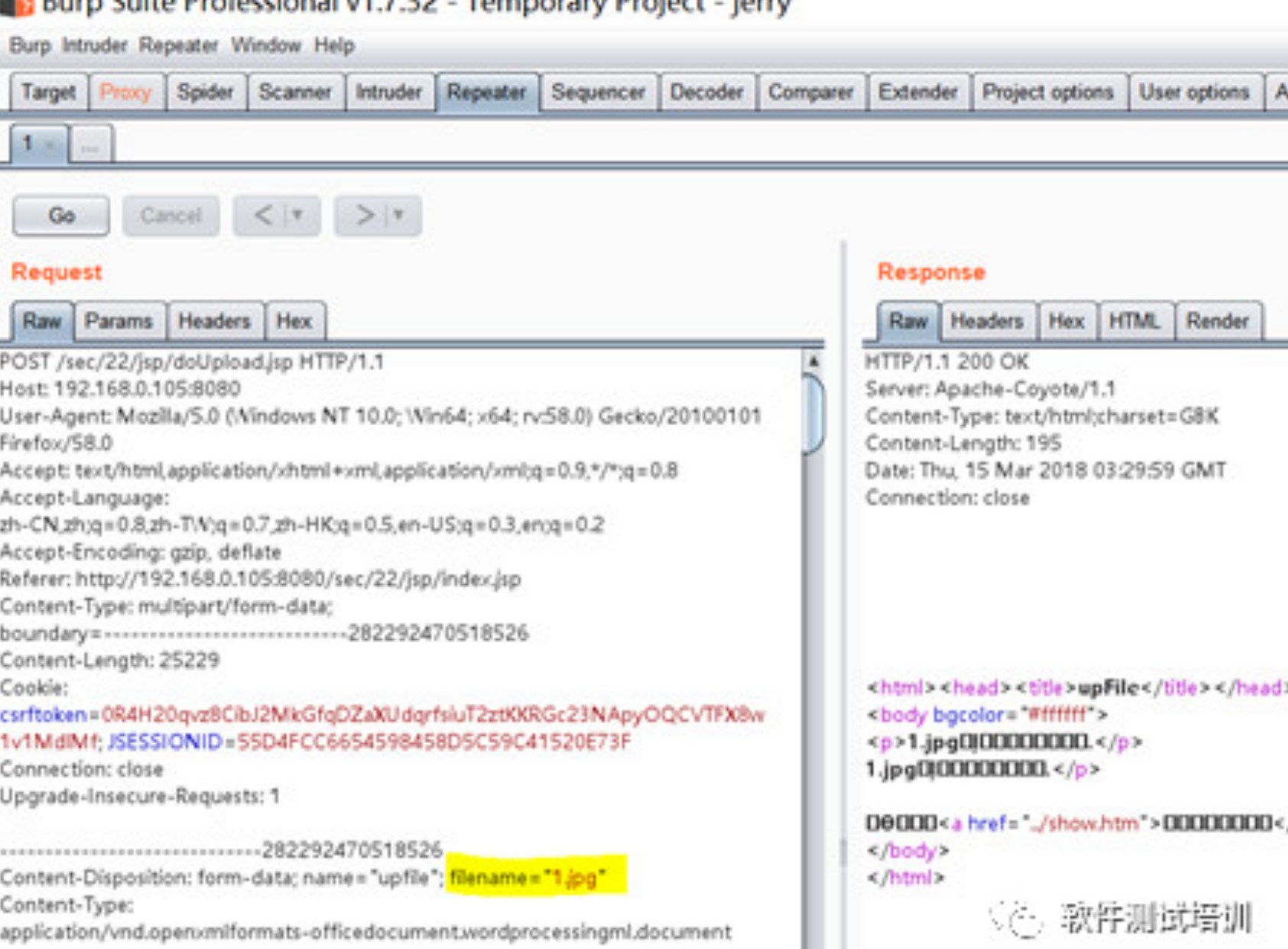The width and height of the screenshot is (1288, 949).
Task: Switch to the Intruder tool tab
Action: pyautogui.click(x=388, y=93)
